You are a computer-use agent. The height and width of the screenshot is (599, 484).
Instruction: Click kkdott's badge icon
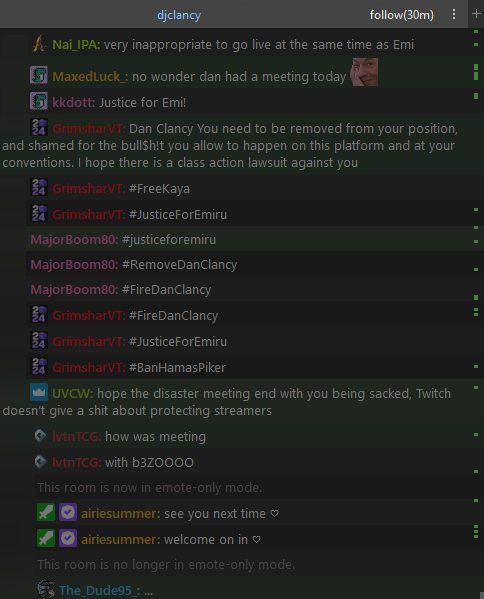pos(39,101)
